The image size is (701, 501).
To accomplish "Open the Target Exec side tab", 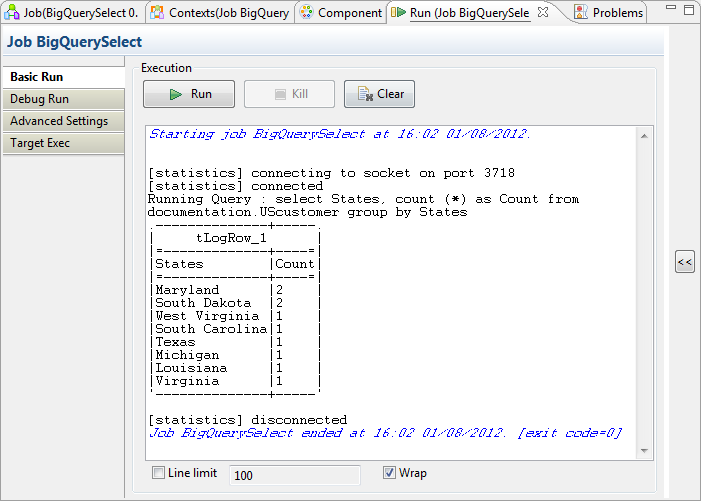I will [63, 143].
